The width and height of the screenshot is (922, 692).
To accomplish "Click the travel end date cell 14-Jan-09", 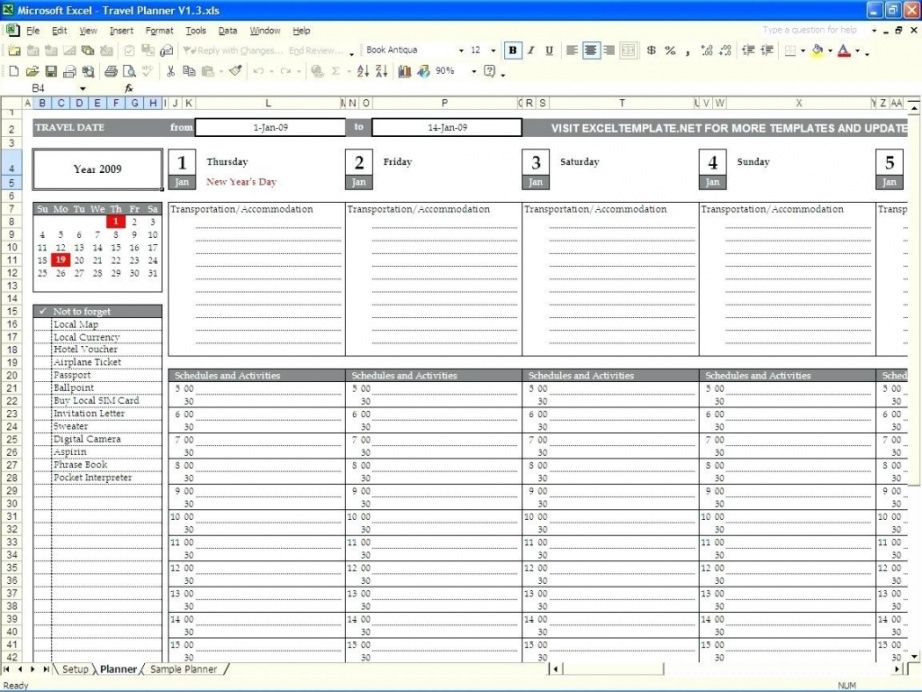I will pos(447,128).
